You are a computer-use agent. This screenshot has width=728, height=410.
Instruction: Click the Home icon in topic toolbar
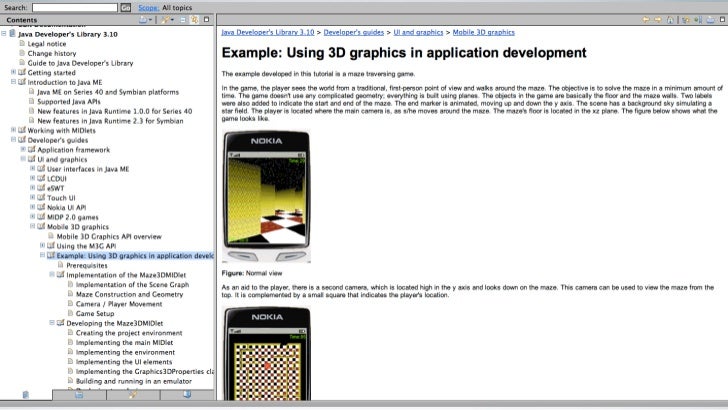click(670, 20)
